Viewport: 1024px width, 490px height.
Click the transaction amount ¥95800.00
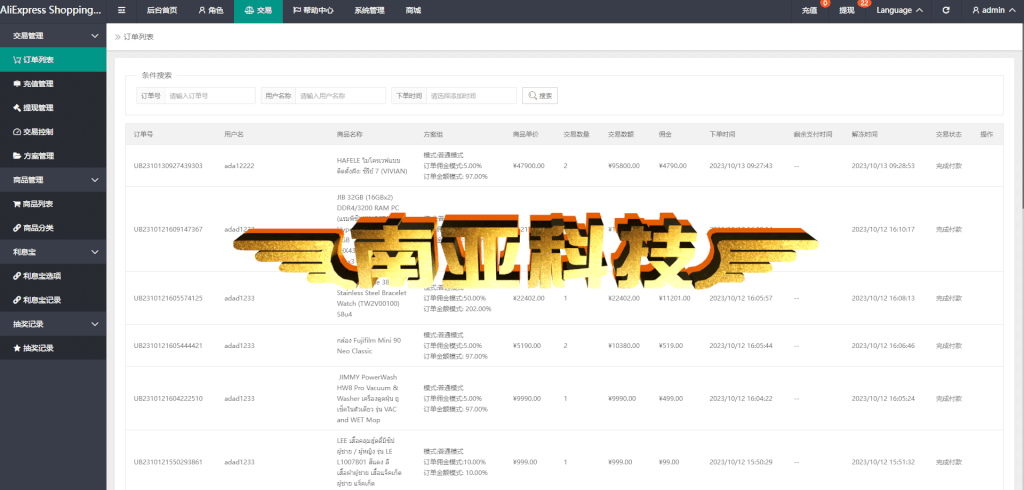click(x=624, y=166)
